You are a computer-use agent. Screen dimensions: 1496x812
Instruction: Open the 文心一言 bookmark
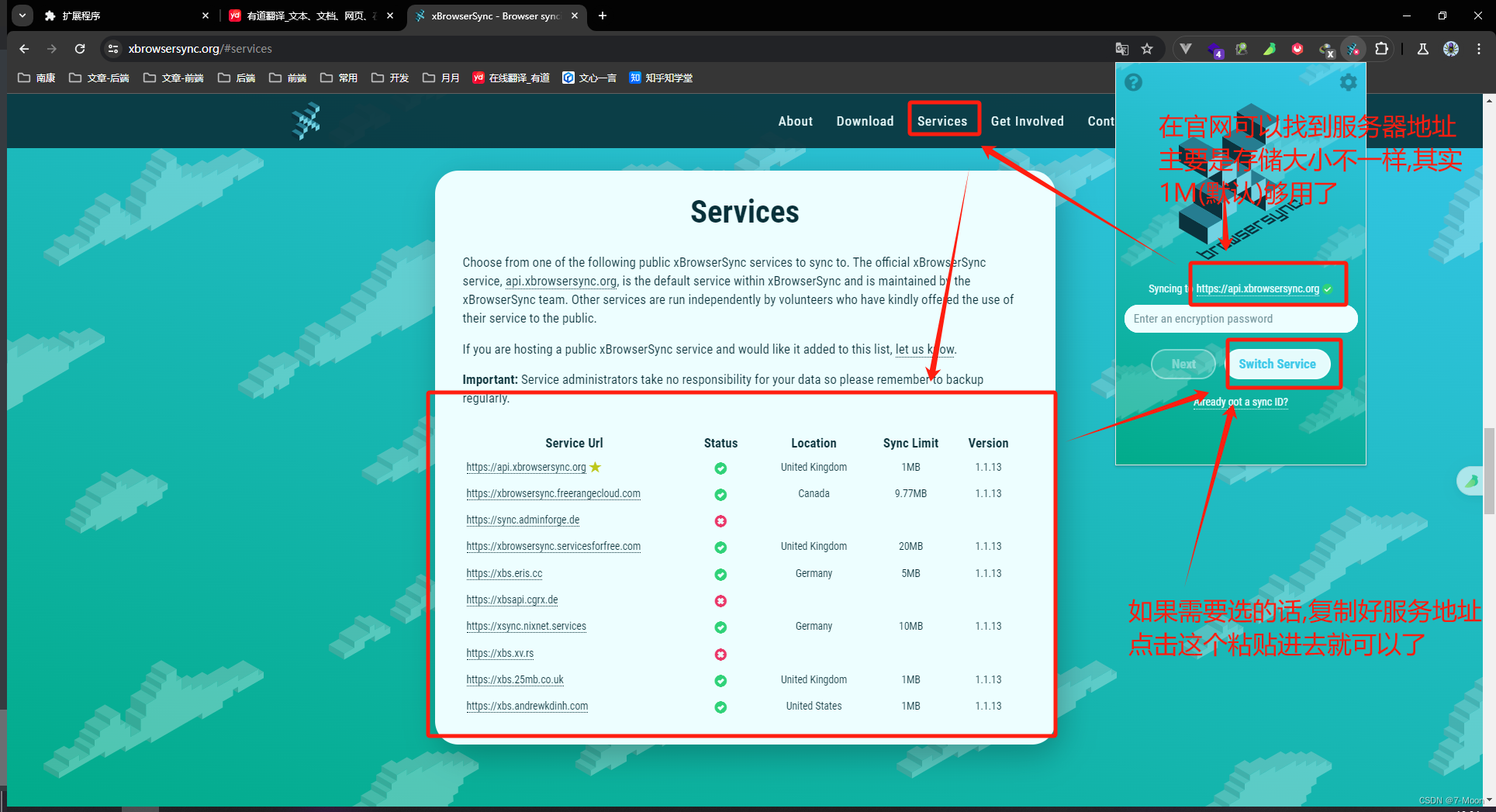click(589, 78)
